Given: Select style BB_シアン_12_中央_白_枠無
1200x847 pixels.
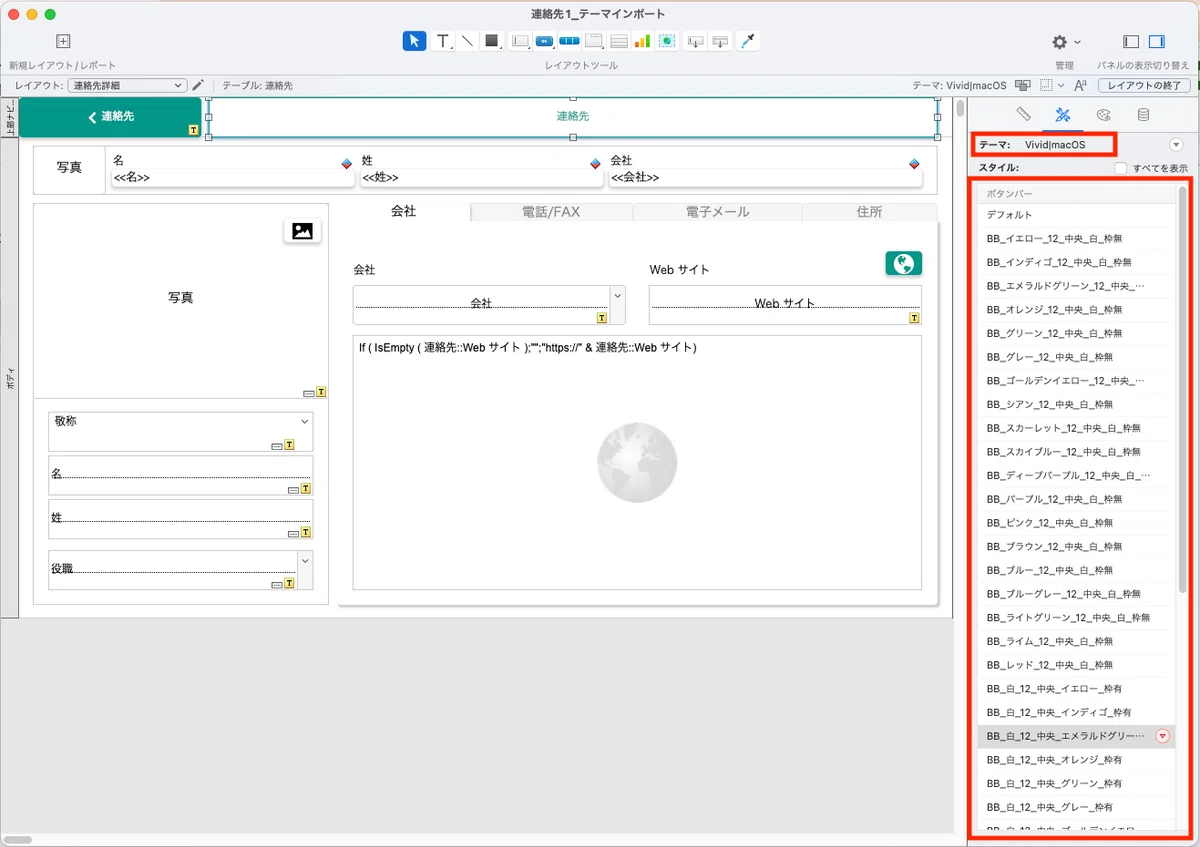Looking at the screenshot, I should 1077,404.
